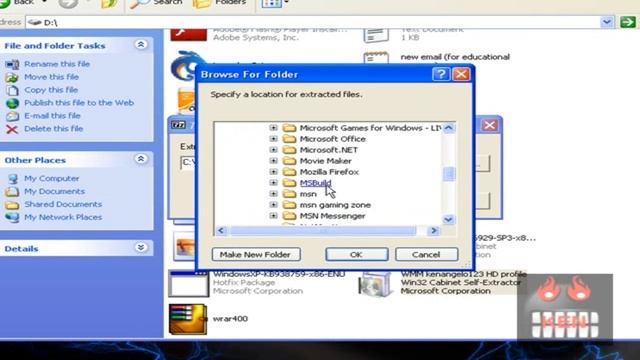Select the Adobe Flash Player installer icon

pyautogui.click(x=188, y=34)
